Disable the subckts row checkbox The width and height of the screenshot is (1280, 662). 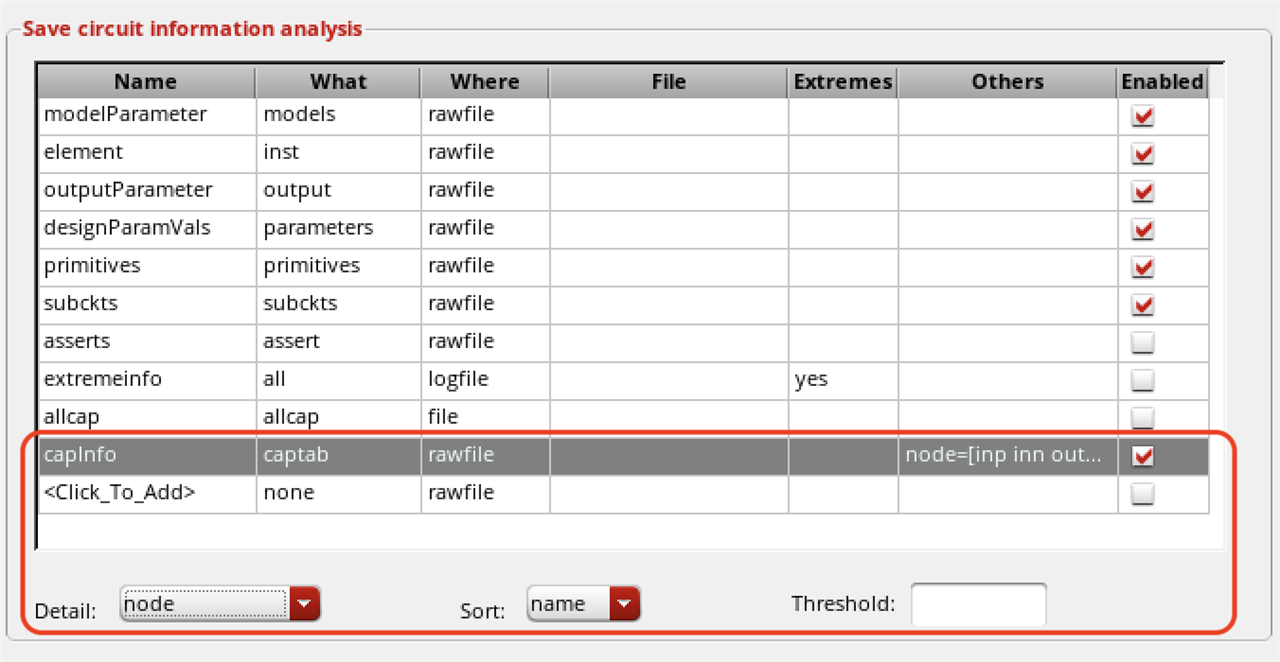click(x=1142, y=305)
